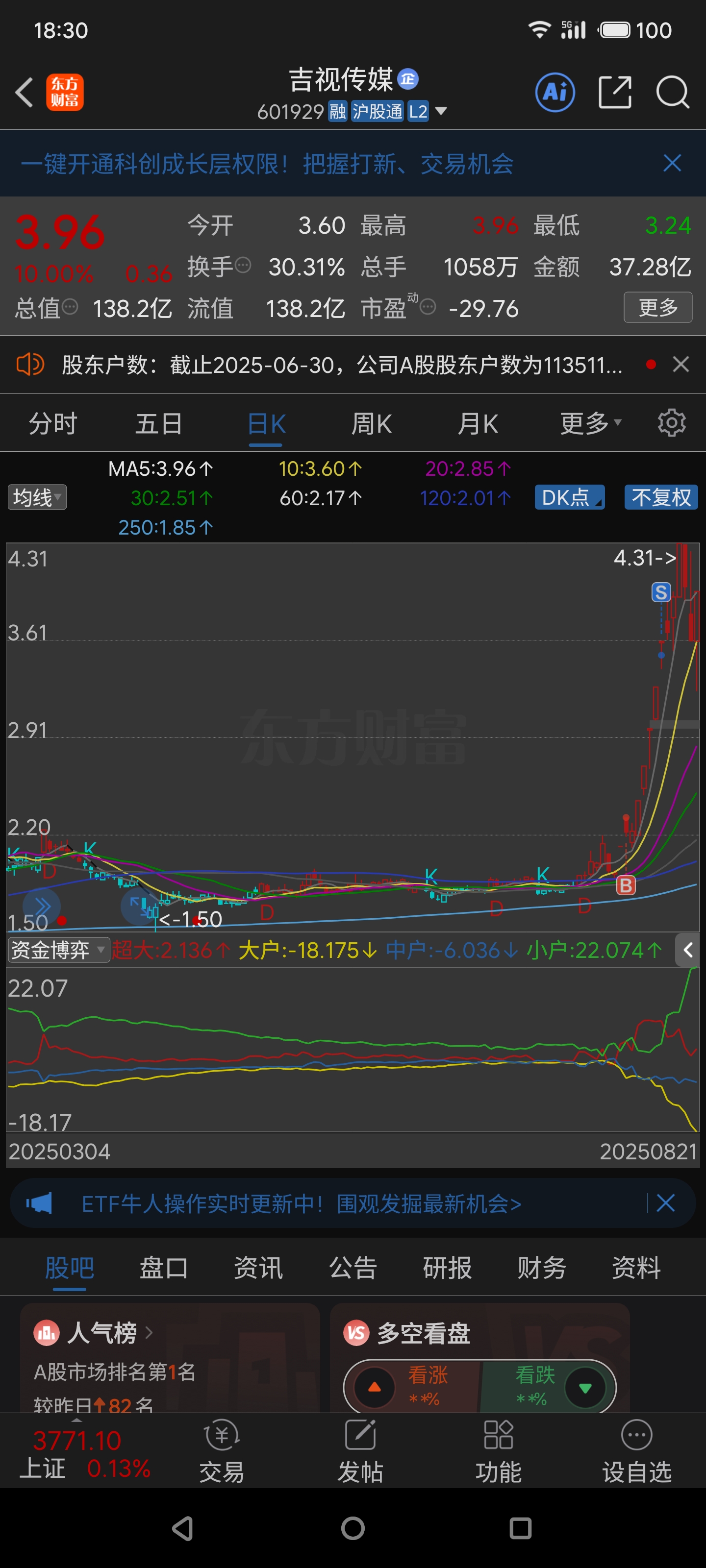Select the 日K chart tab

(266, 424)
